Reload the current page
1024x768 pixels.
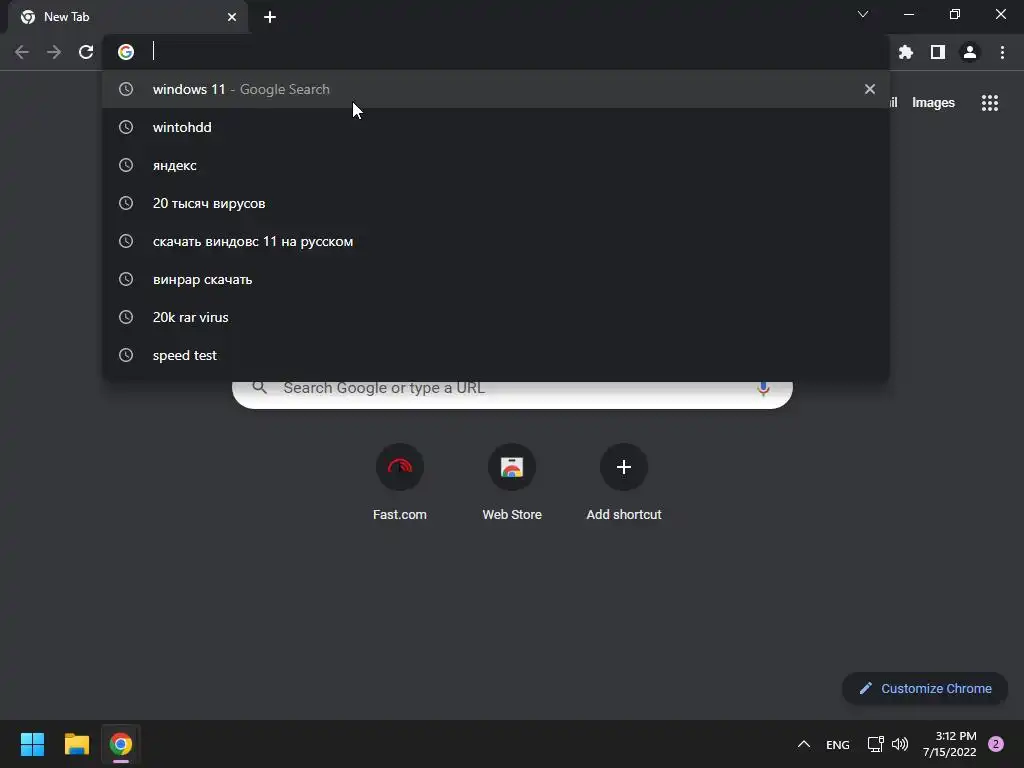[86, 52]
